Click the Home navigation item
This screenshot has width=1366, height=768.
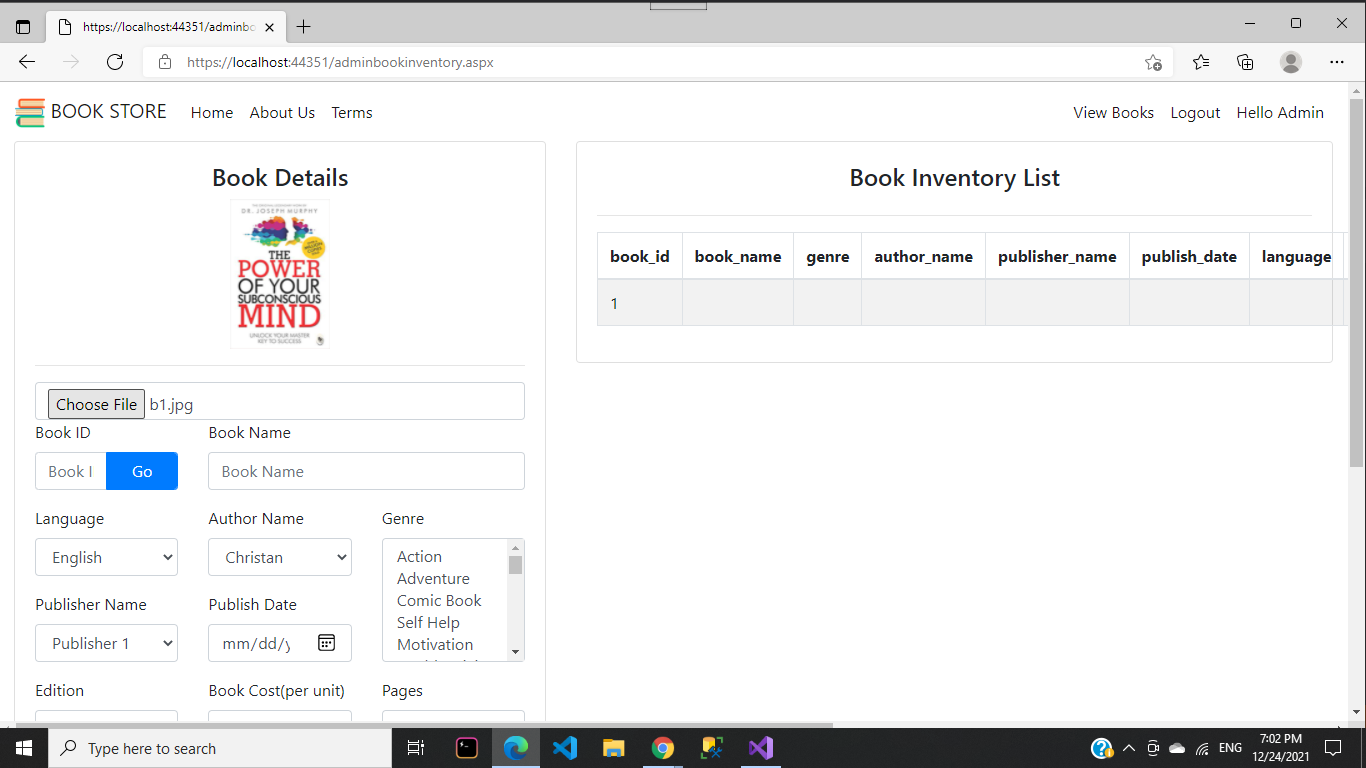pyautogui.click(x=211, y=112)
